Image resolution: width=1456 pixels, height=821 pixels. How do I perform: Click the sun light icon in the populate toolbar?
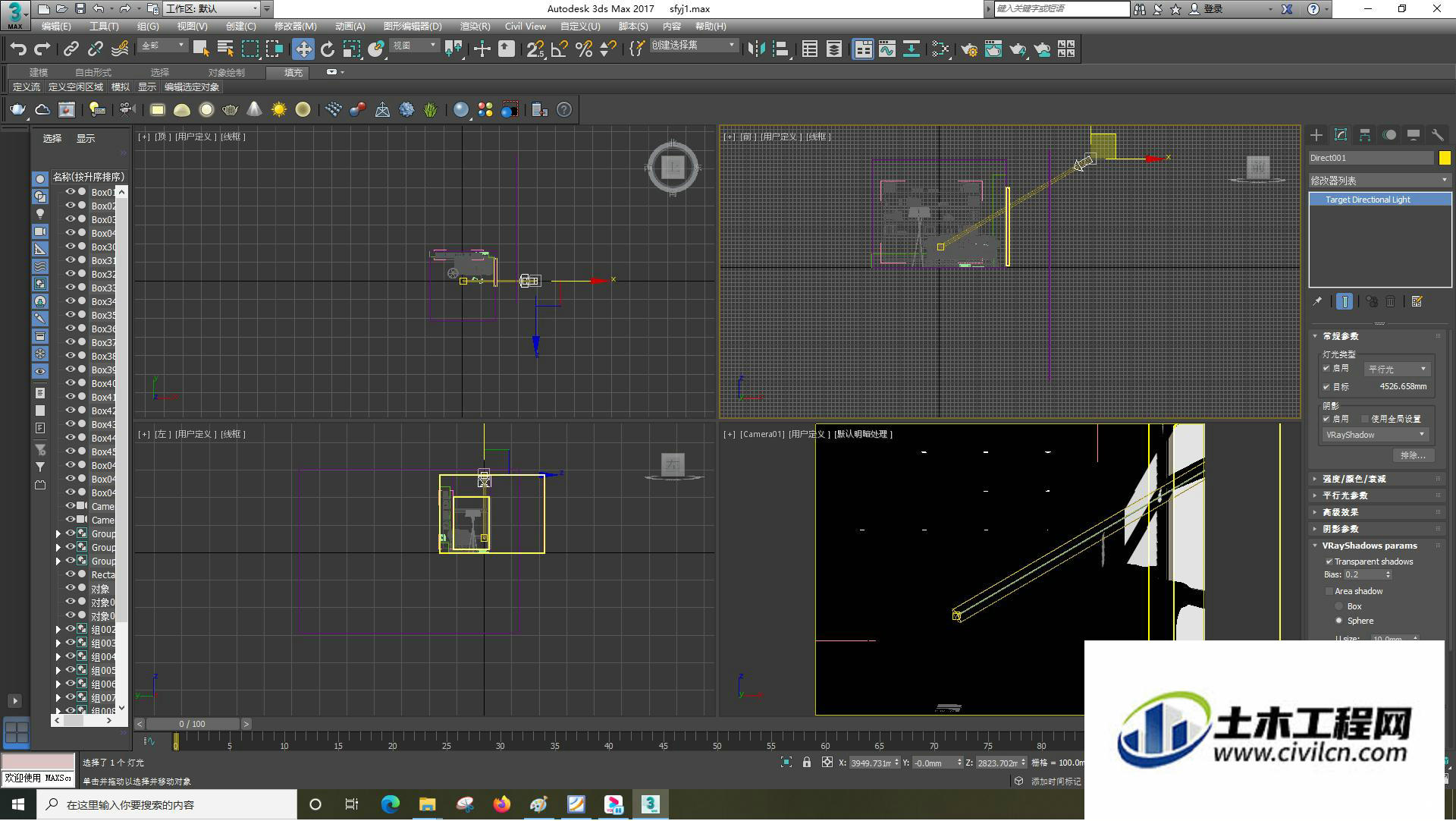tap(279, 110)
